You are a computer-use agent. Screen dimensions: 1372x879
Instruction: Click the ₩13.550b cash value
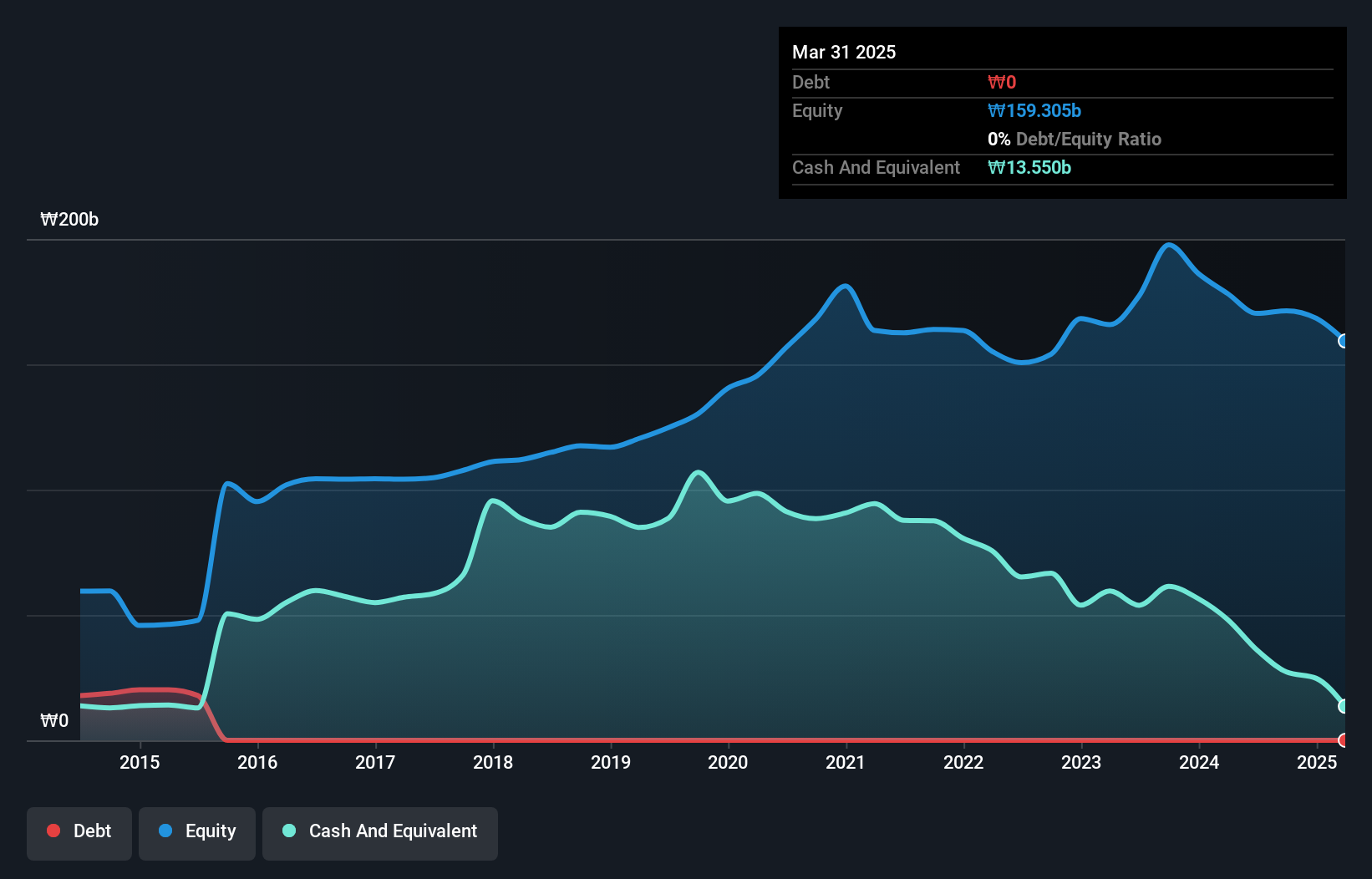click(1029, 167)
